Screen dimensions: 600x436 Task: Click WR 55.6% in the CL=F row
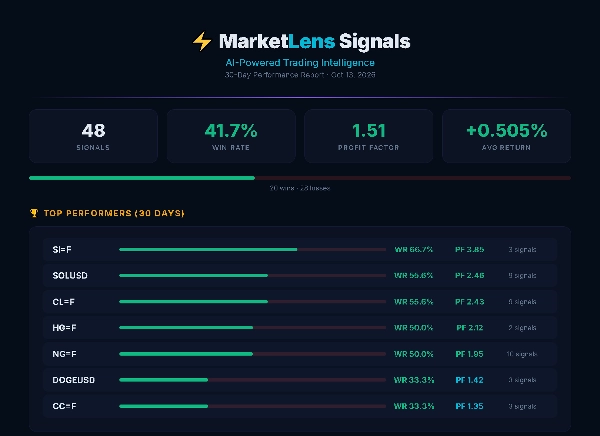pyautogui.click(x=414, y=302)
